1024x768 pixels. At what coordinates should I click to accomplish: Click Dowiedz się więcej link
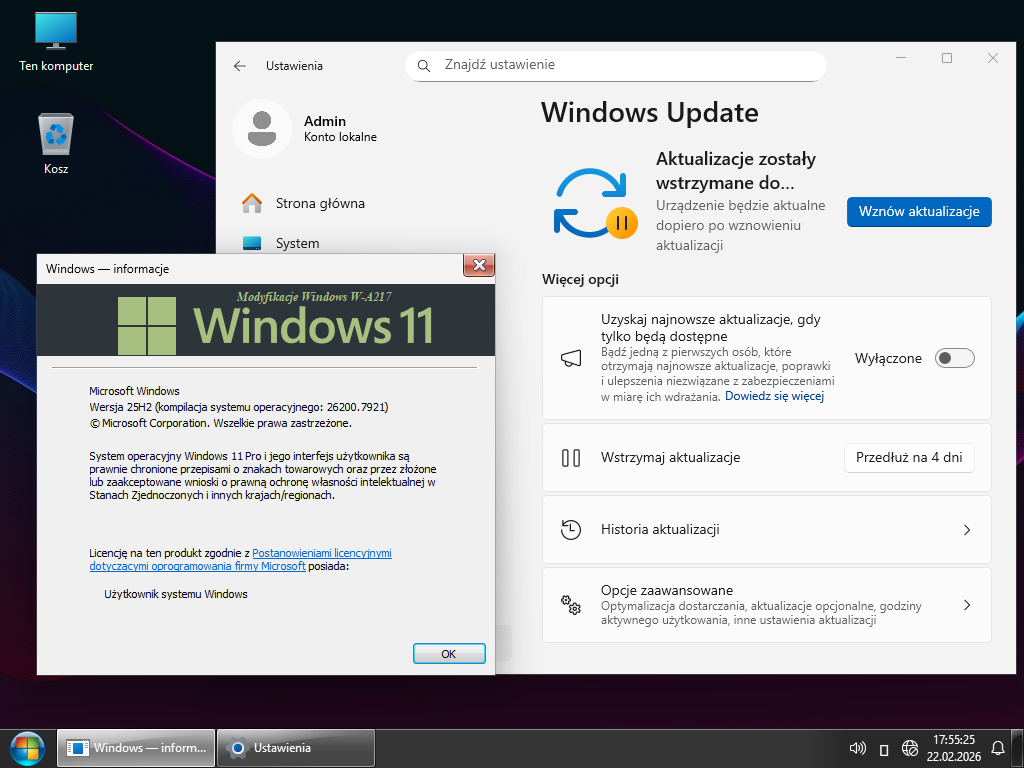(774, 396)
